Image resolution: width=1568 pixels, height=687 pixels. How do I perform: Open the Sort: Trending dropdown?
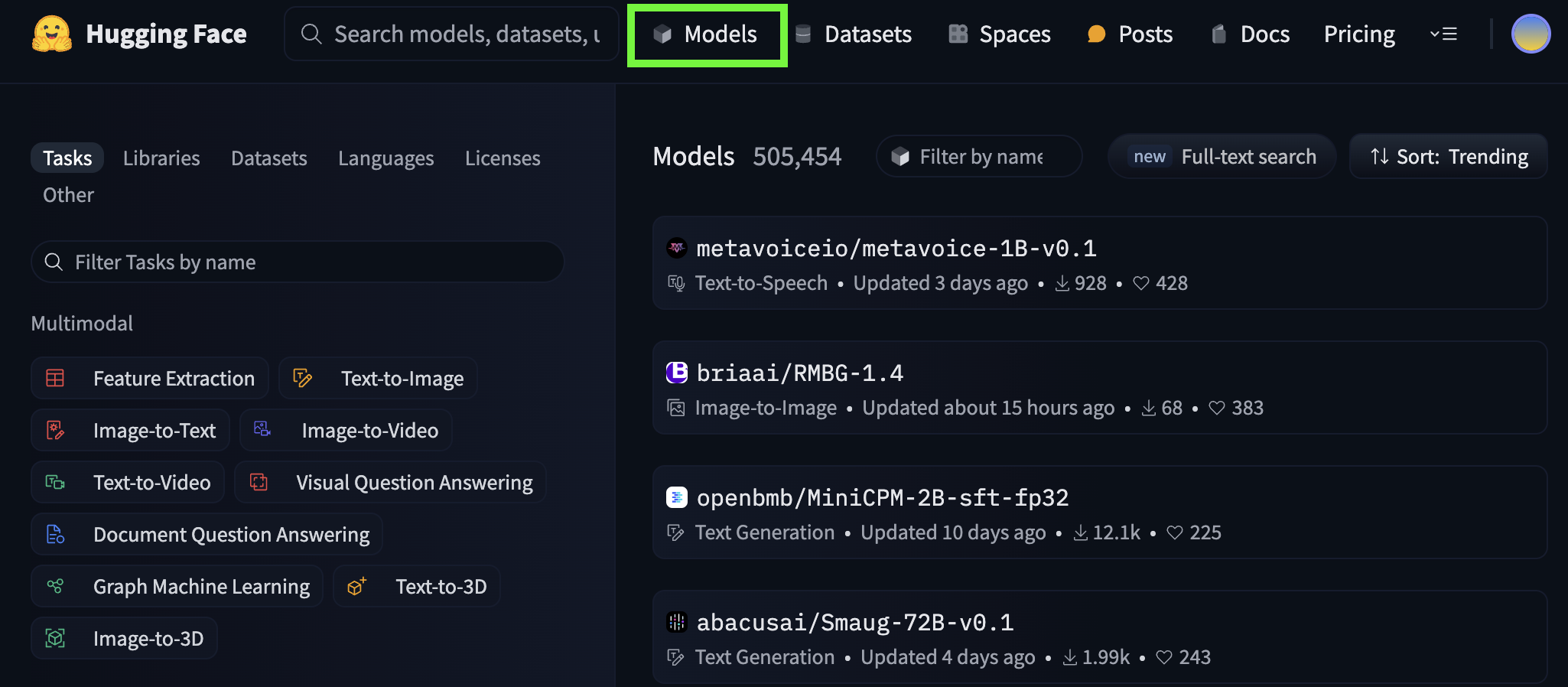pos(1449,157)
